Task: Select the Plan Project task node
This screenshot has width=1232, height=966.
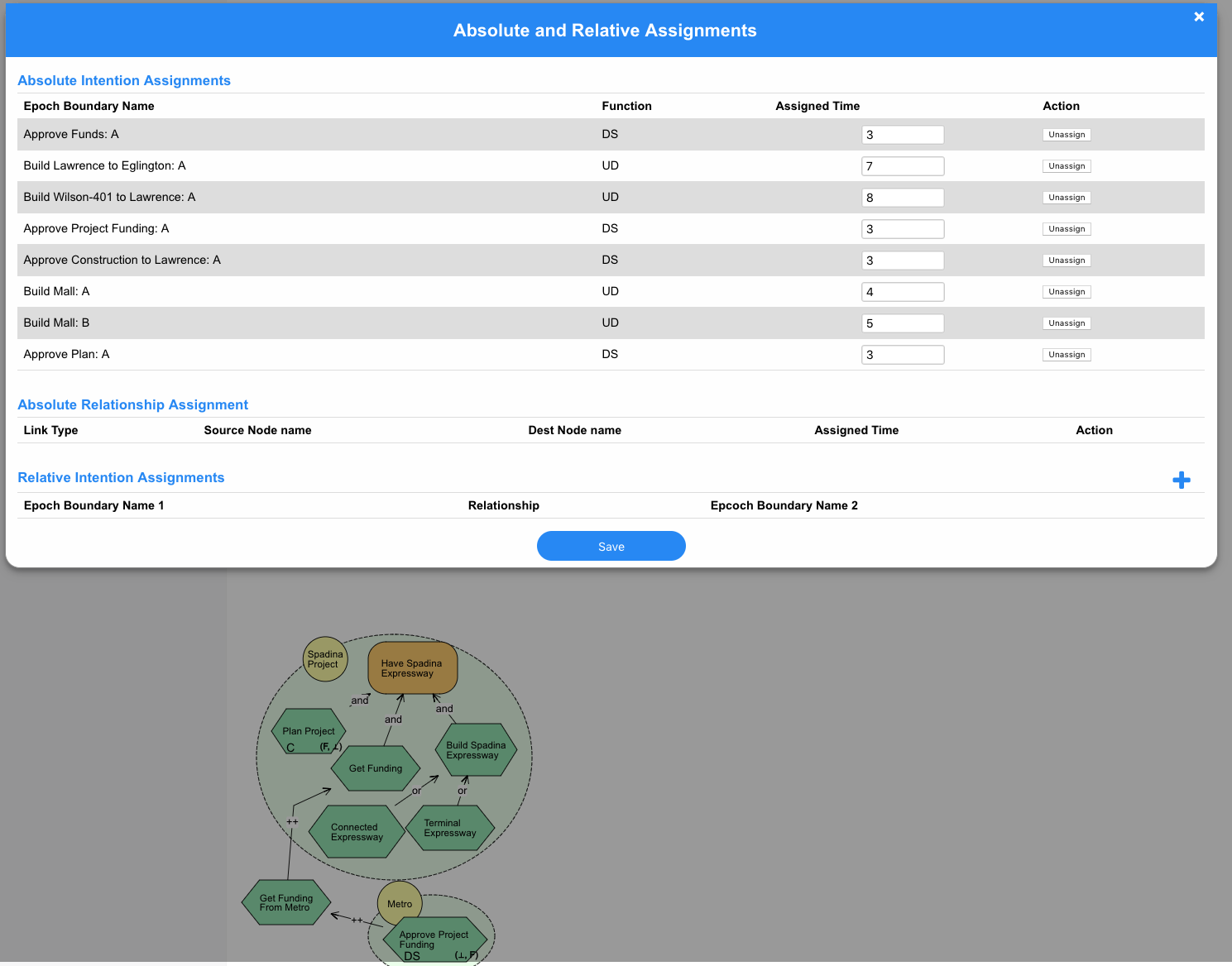Action: pyautogui.click(x=309, y=731)
